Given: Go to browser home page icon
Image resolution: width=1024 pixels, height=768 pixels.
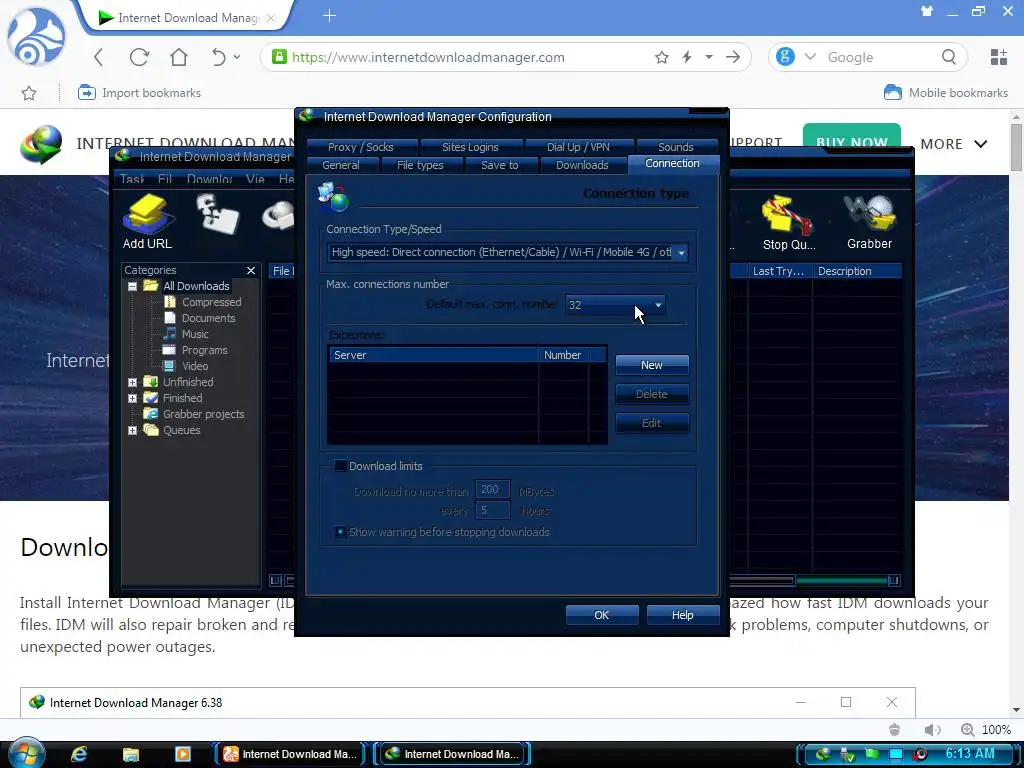Looking at the screenshot, I should click(179, 57).
